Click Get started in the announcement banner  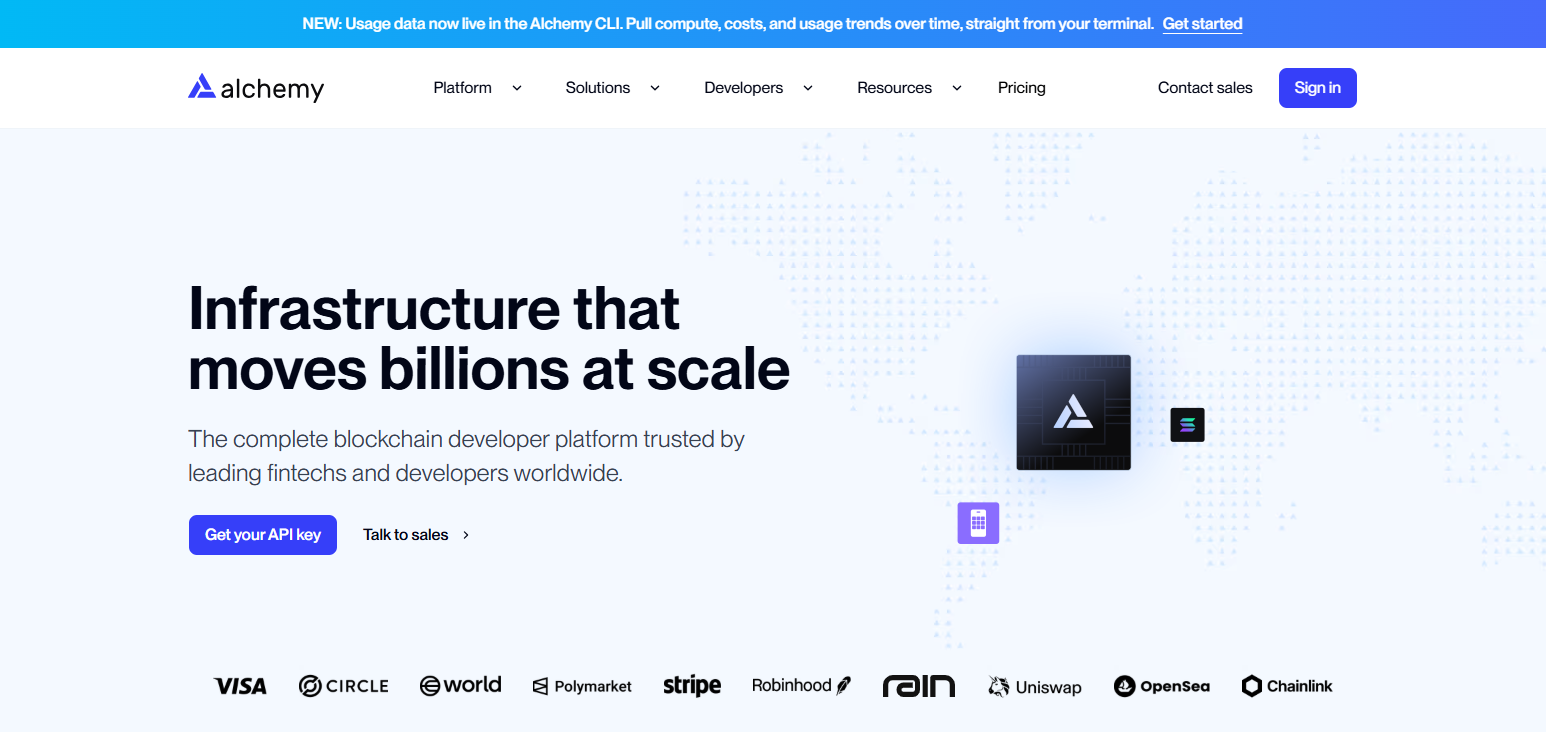tap(1202, 24)
